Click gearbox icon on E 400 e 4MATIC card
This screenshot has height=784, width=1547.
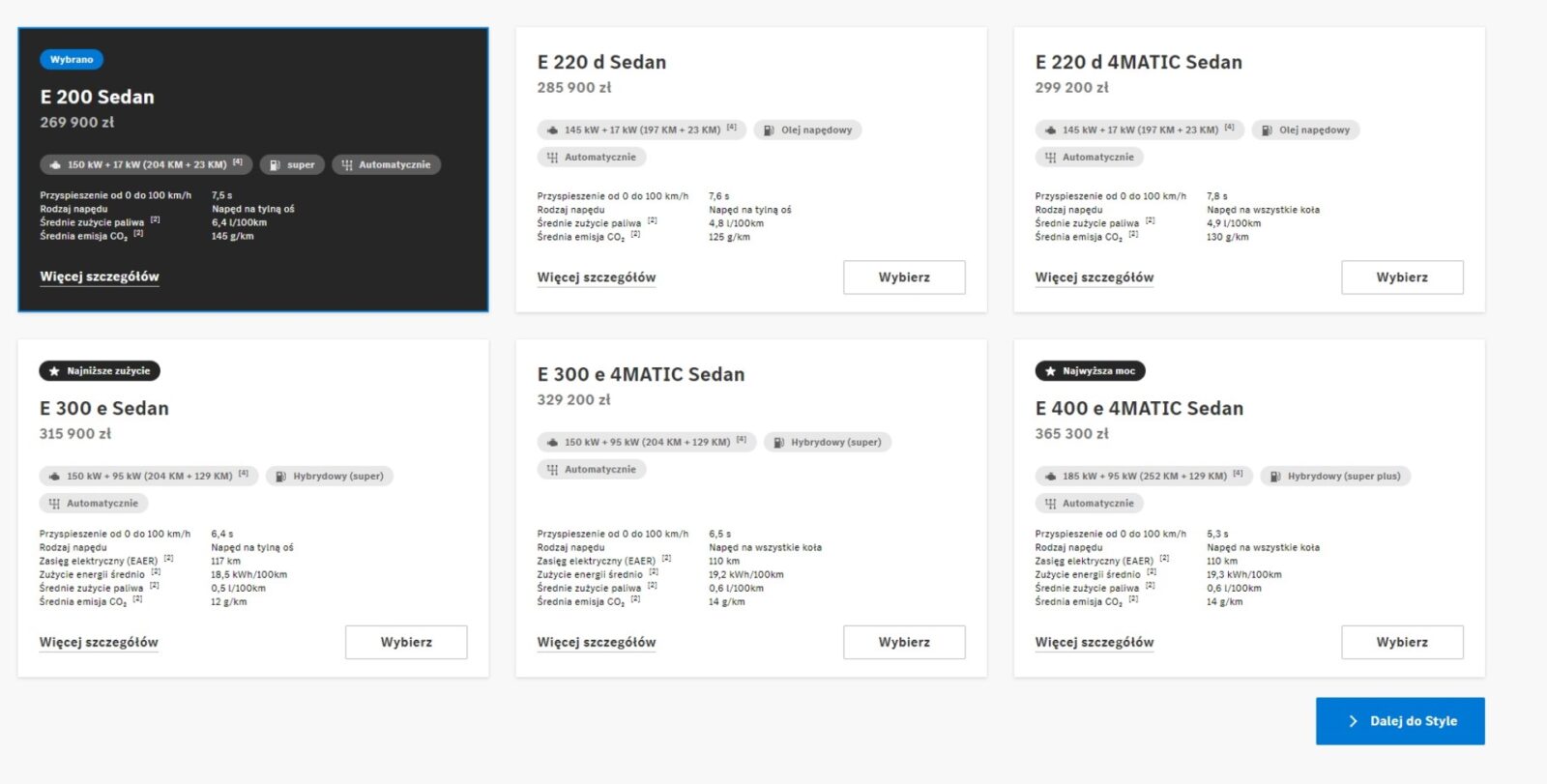[1050, 504]
